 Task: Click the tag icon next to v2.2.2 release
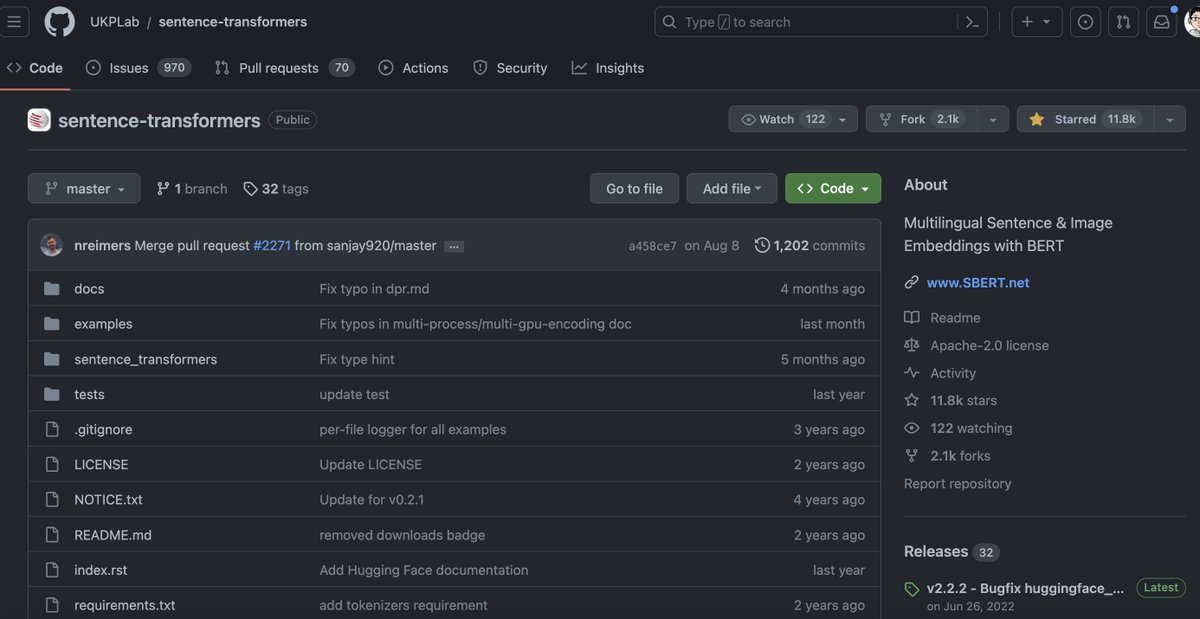pyautogui.click(x=911, y=589)
